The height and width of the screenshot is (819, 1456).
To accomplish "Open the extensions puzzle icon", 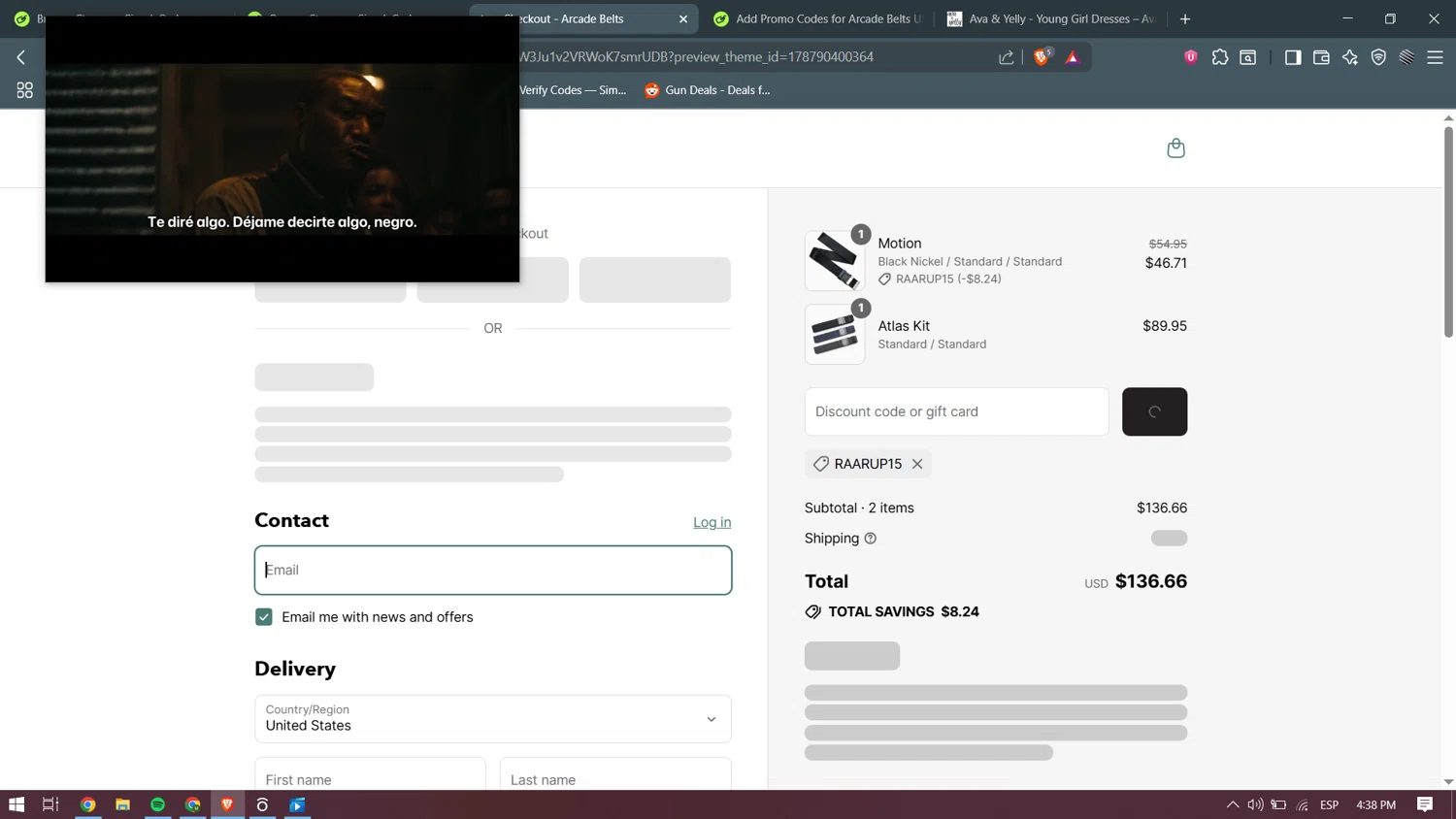I will click(1220, 57).
